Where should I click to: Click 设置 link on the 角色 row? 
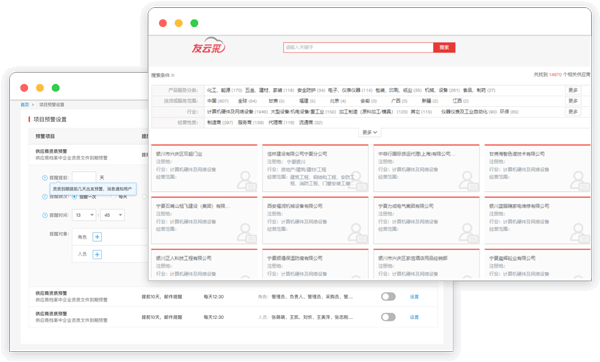(x=414, y=297)
